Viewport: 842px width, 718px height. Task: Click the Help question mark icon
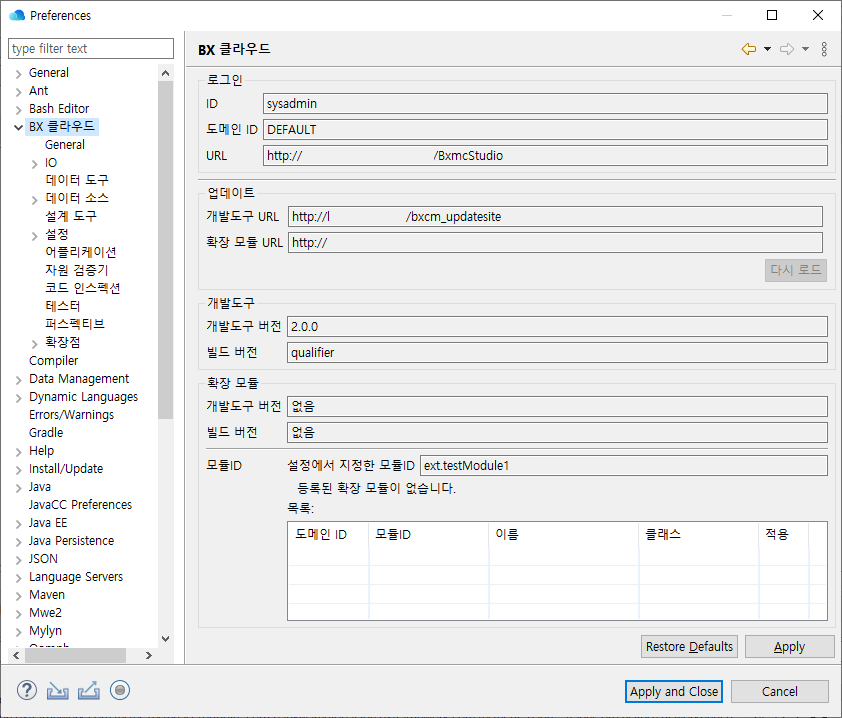(x=27, y=690)
